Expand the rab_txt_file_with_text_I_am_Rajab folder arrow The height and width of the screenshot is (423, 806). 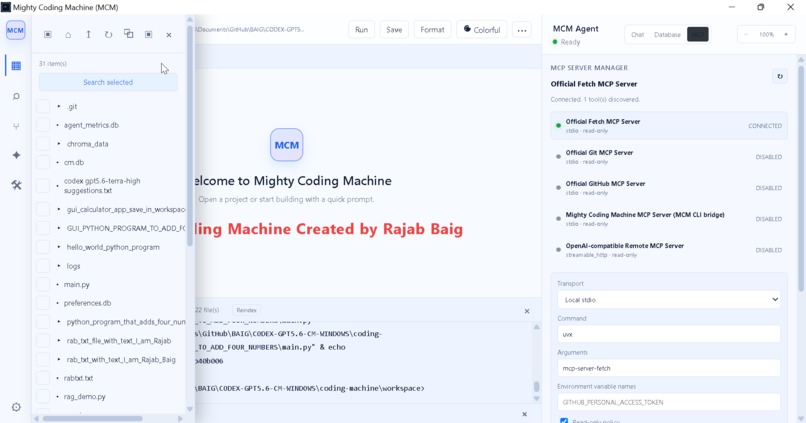click(59, 341)
